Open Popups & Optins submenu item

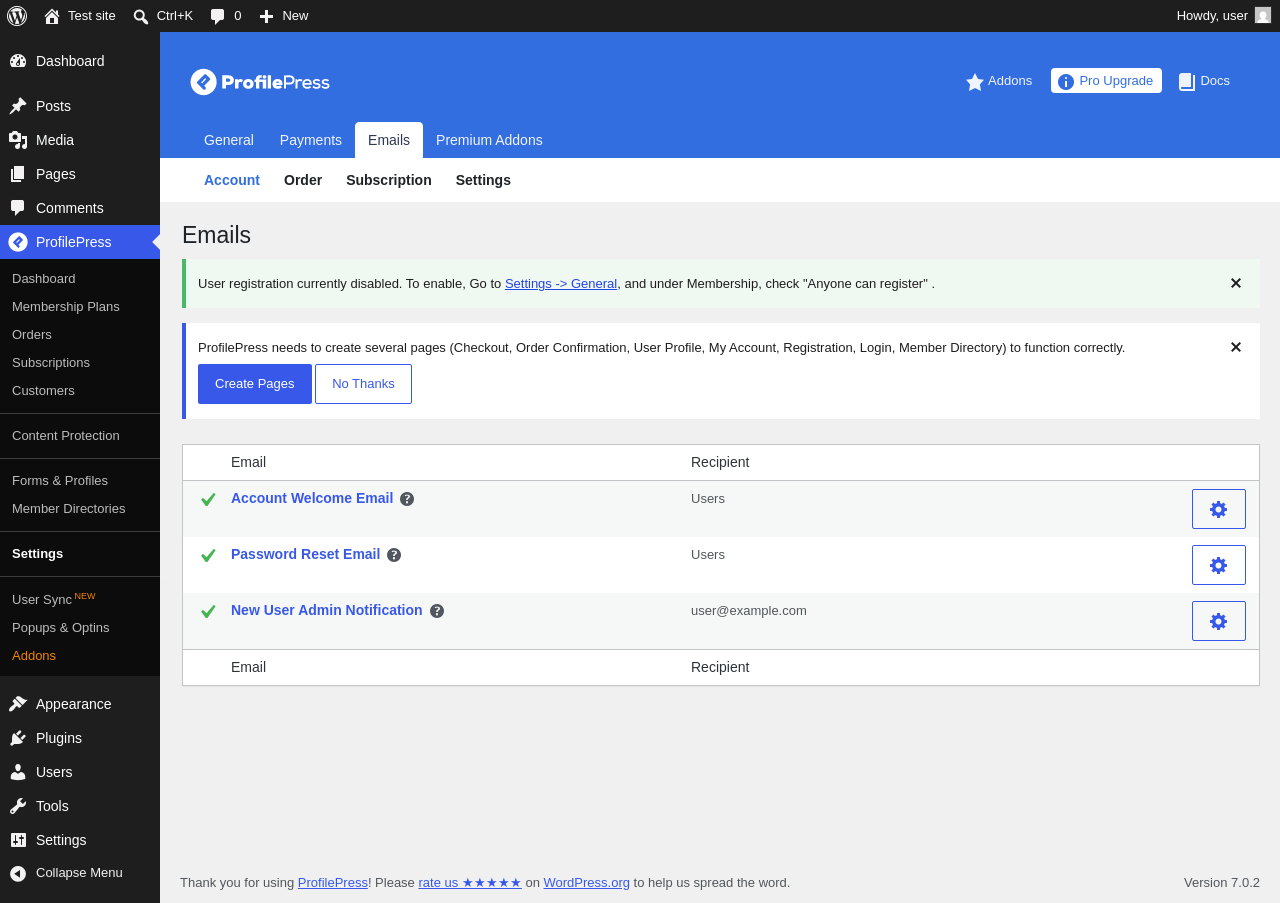point(80,628)
